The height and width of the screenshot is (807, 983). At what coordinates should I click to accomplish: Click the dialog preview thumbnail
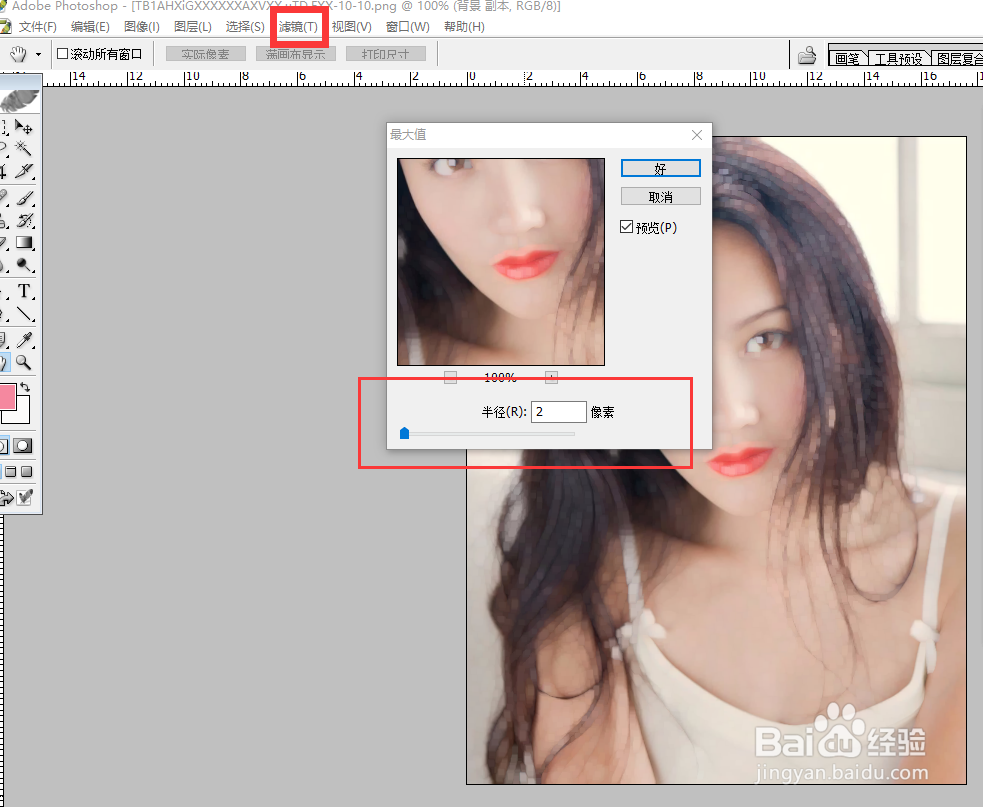(x=501, y=261)
